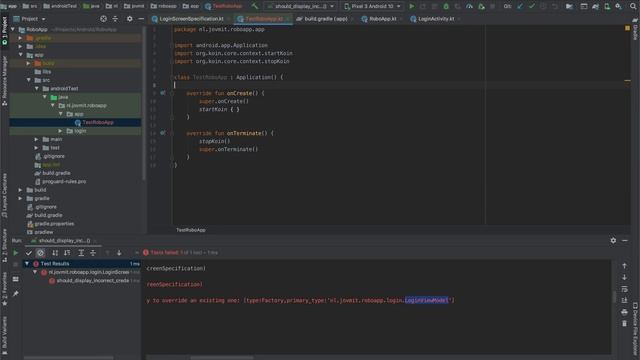Click Git commit green checkmark

click(531, 6)
